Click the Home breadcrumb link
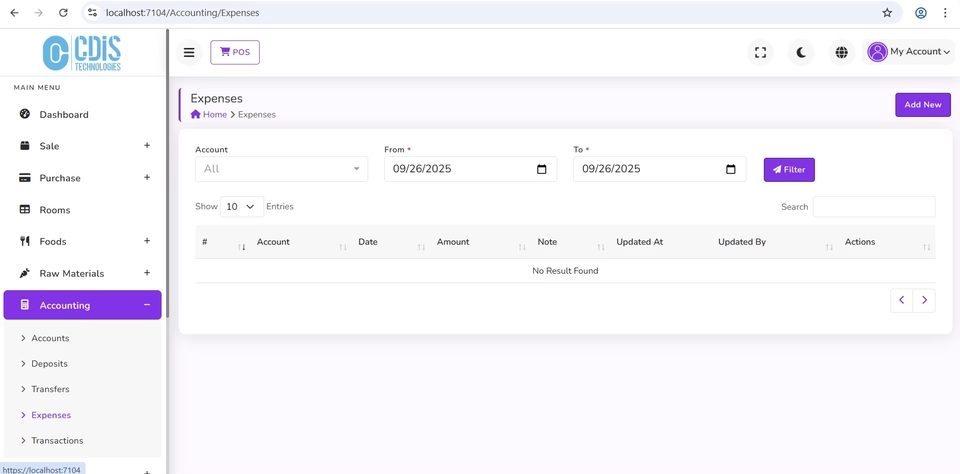This screenshot has height=474, width=960. point(214,115)
